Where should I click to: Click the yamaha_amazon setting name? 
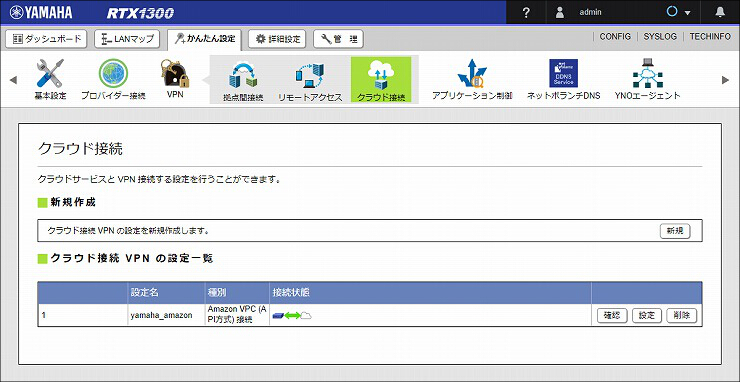click(161, 315)
